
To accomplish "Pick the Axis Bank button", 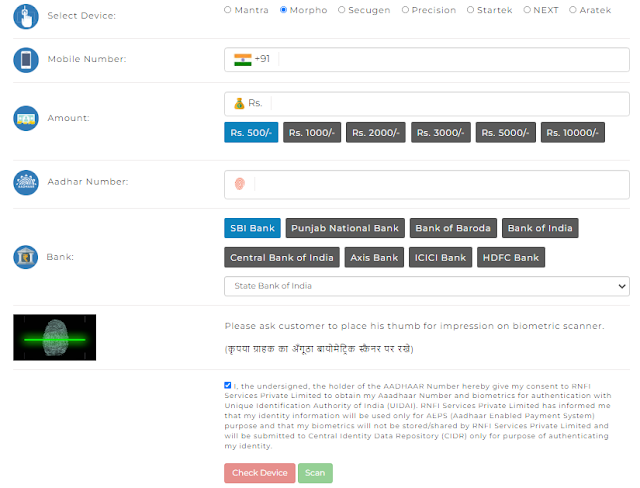I will click(x=374, y=257).
